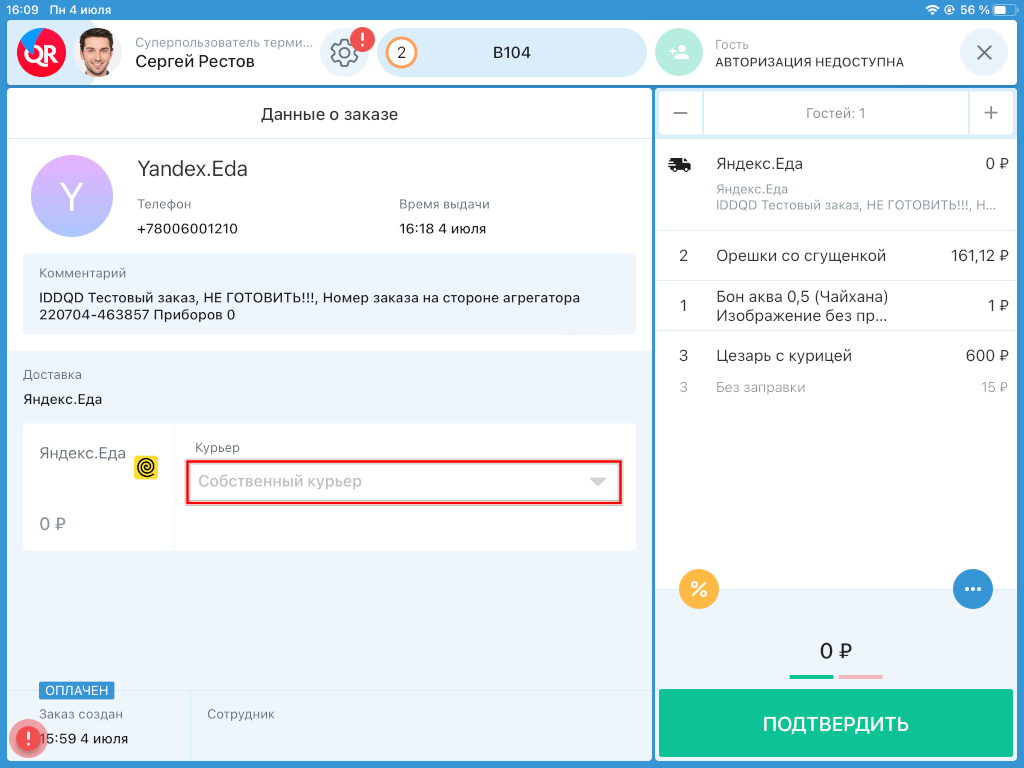Image resolution: width=1024 pixels, height=768 pixels.
Task: Tap the delivery truck icon
Action: [x=679, y=165]
